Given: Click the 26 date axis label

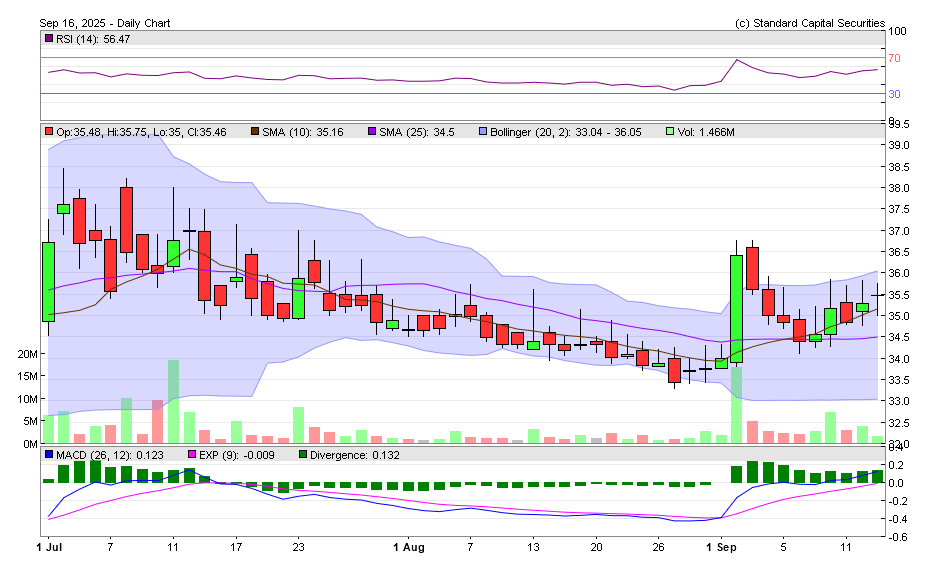Looking at the screenshot, I should pos(658,548).
